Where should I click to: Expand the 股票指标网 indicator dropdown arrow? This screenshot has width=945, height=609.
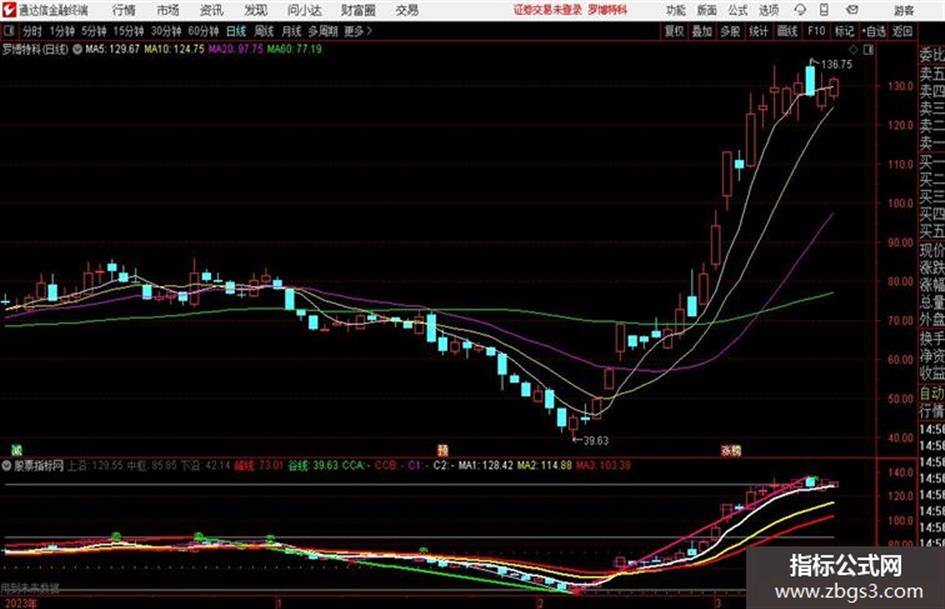(x=7, y=465)
